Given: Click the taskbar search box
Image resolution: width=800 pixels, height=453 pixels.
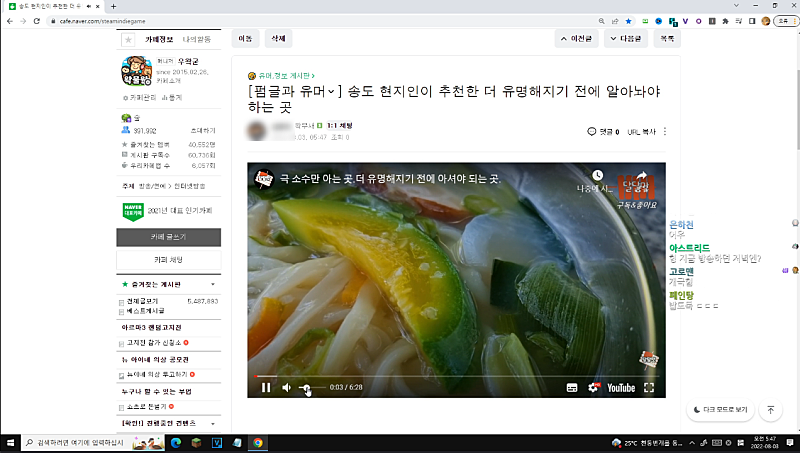Looking at the screenshot, I should pos(93,443).
